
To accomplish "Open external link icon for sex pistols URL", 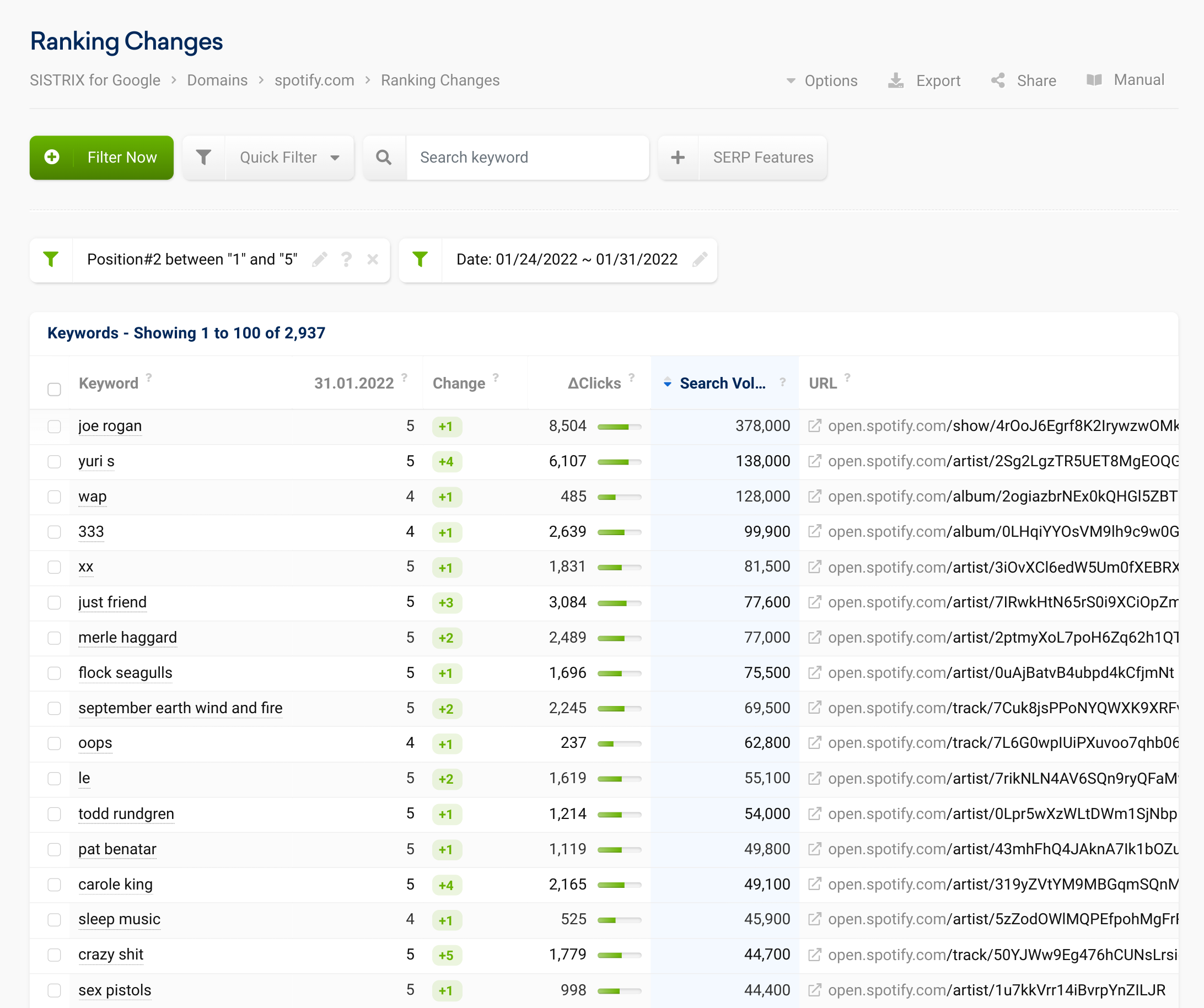I will click(x=815, y=990).
